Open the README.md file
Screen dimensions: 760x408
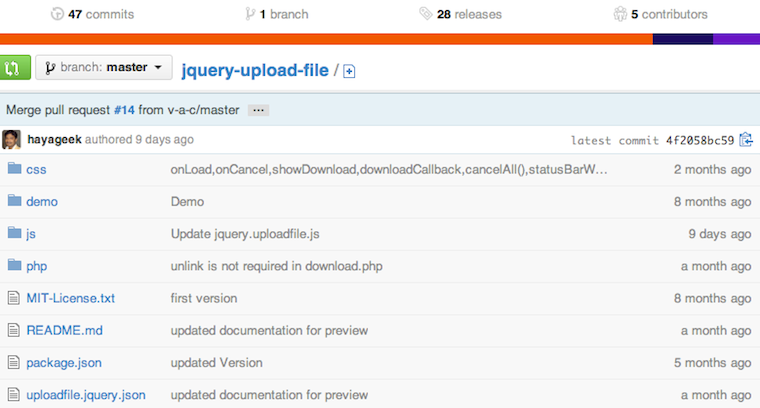tap(64, 330)
